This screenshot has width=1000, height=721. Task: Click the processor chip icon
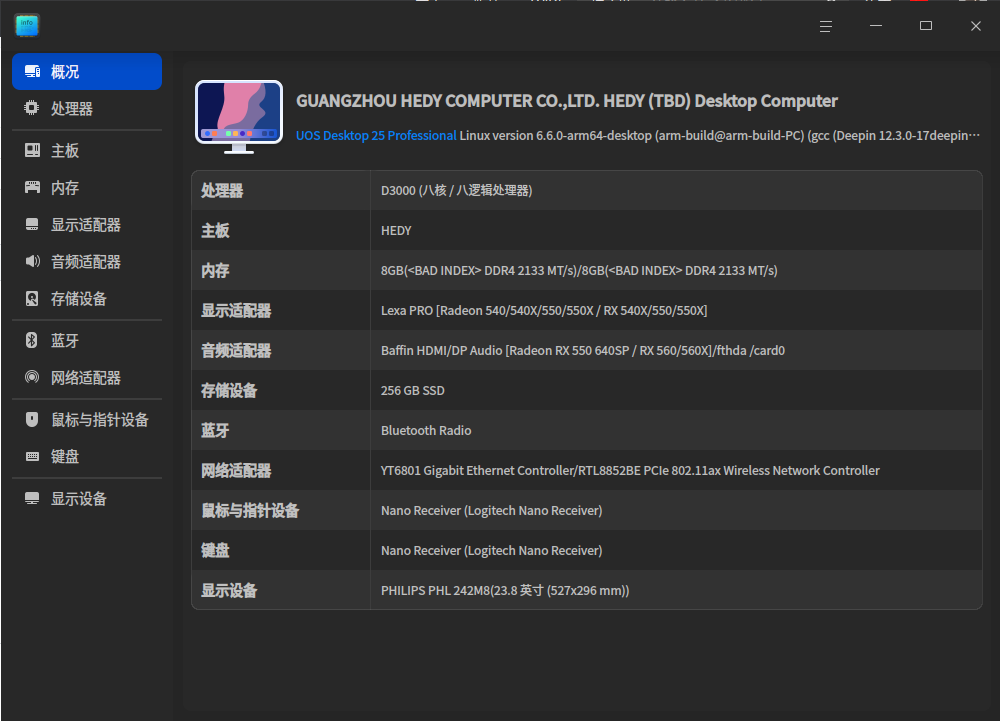point(31,108)
